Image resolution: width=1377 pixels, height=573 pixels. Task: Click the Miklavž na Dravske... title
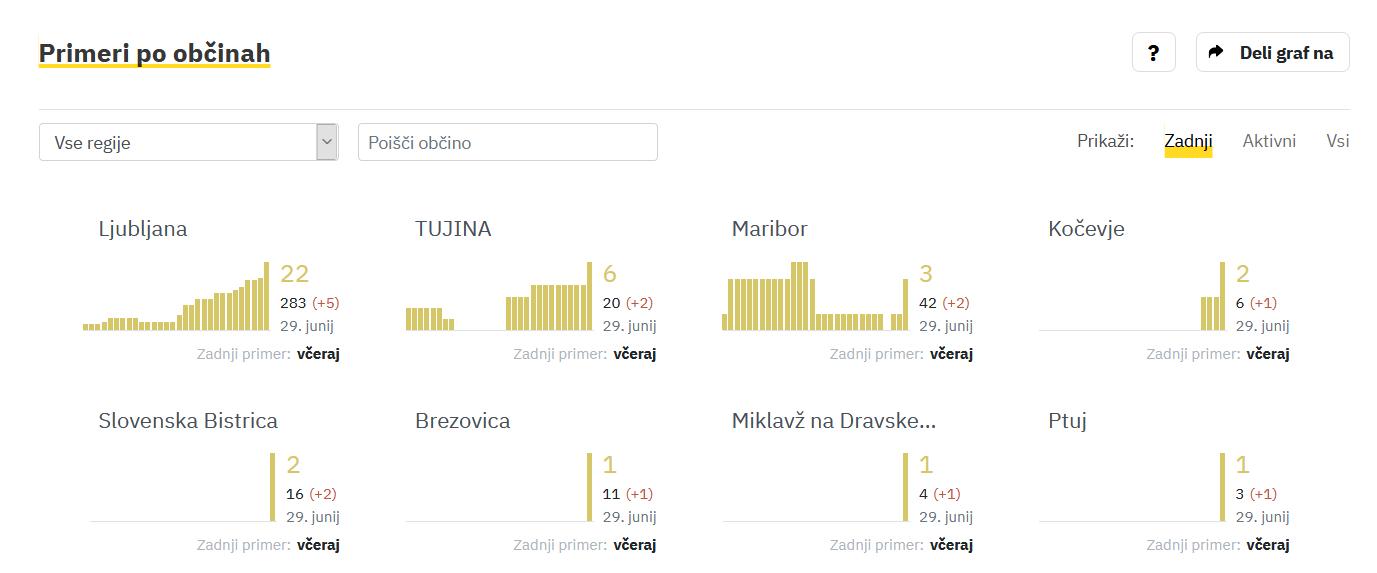[833, 421]
